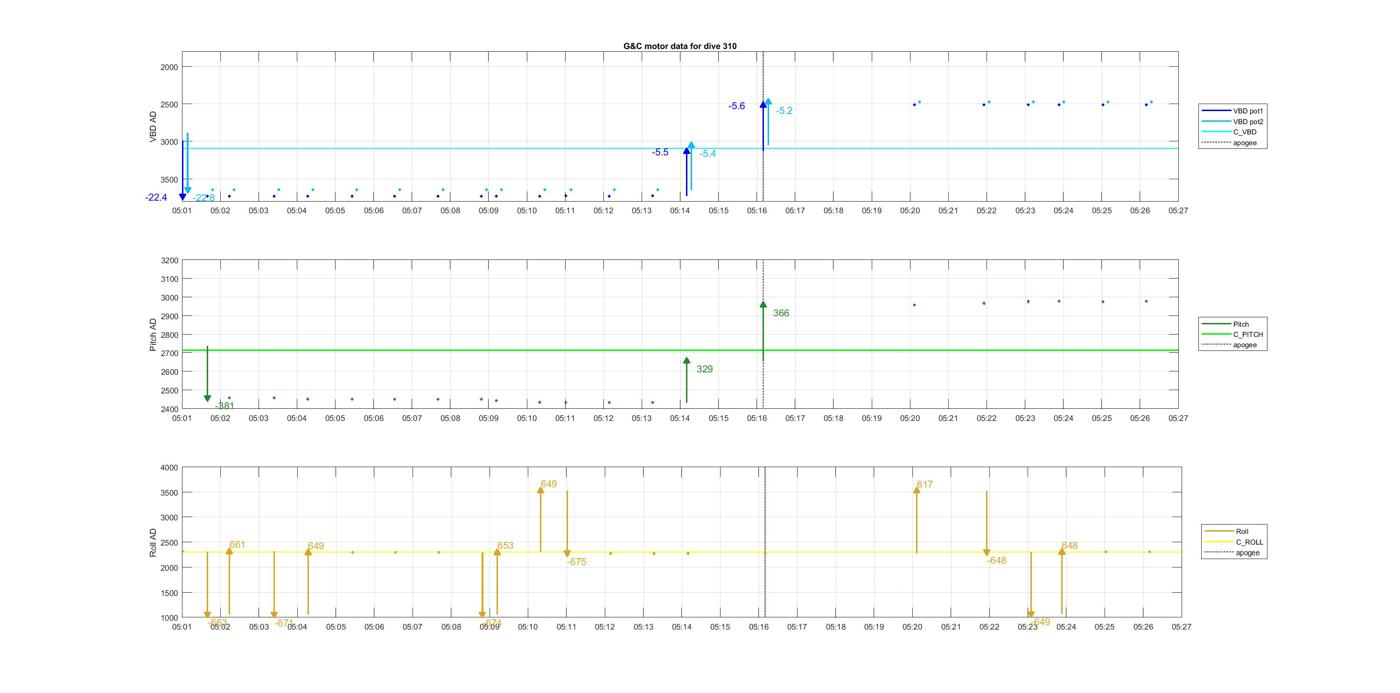1400x693 pixels.
Task: Click the '-649' roll data label near 05:23
Action: tap(1040, 621)
